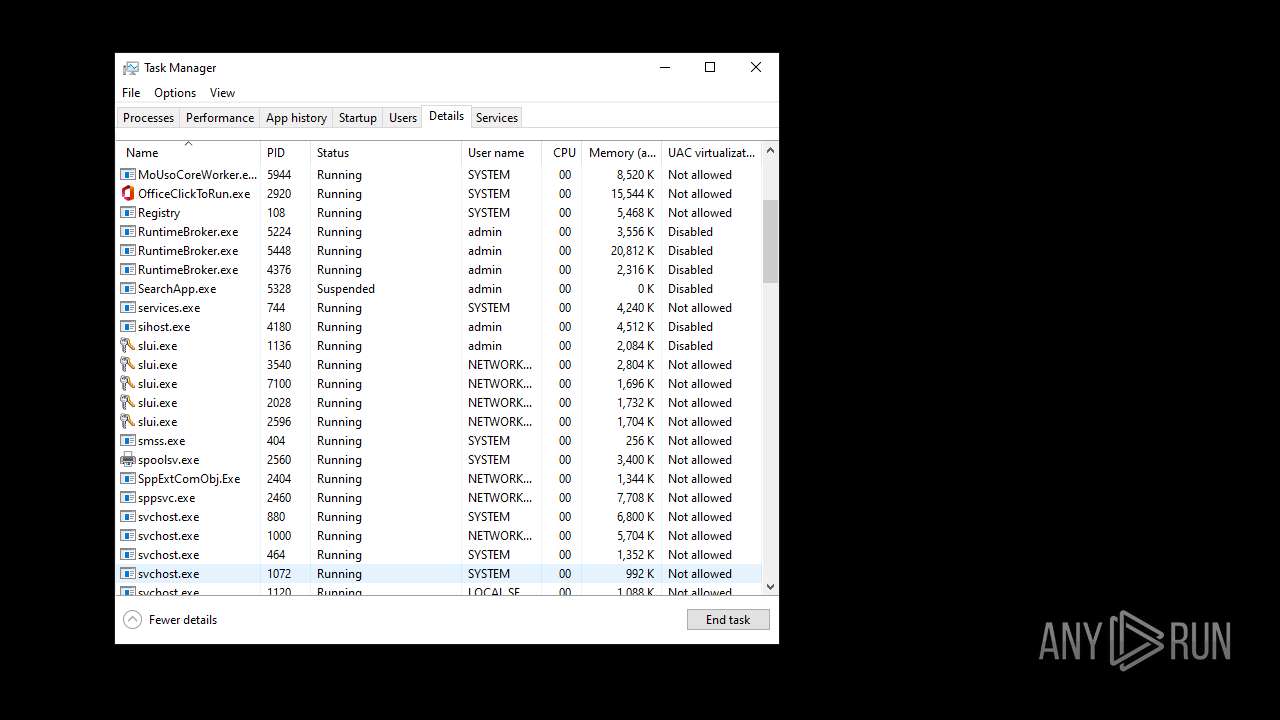Image resolution: width=1280 pixels, height=720 pixels.
Task: Switch to the Startup tab
Action: click(357, 118)
